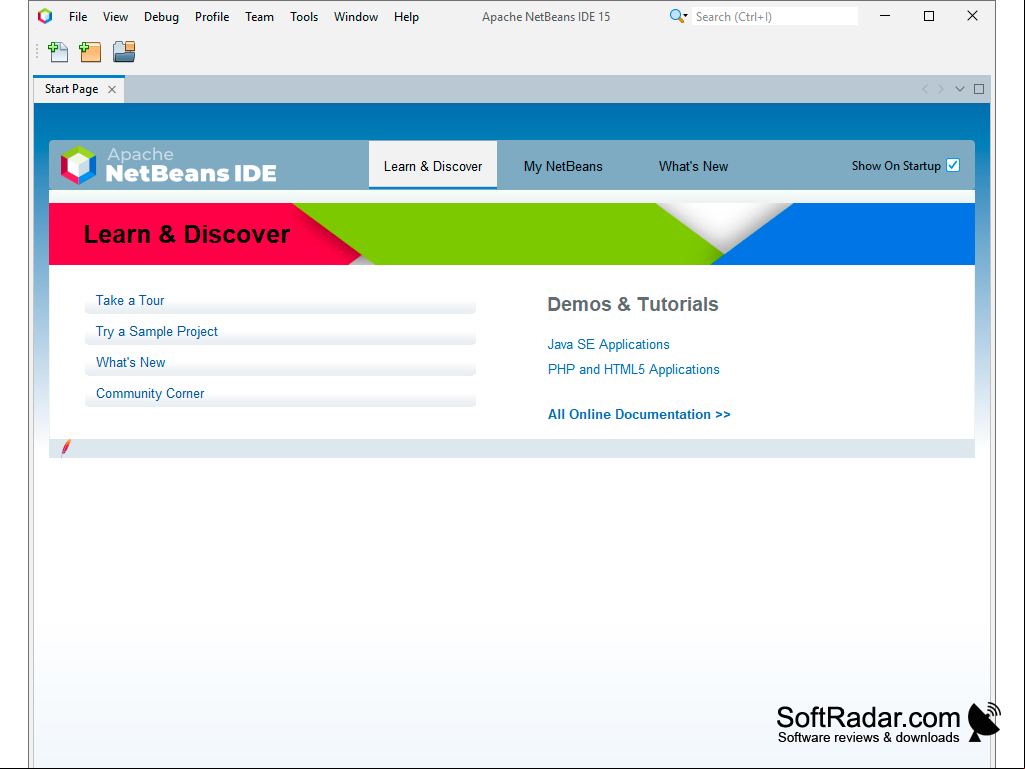Image resolution: width=1025 pixels, height=769 pixels.
Task: Click the NetBeans logo in the title bar
Action: point(45,16)
